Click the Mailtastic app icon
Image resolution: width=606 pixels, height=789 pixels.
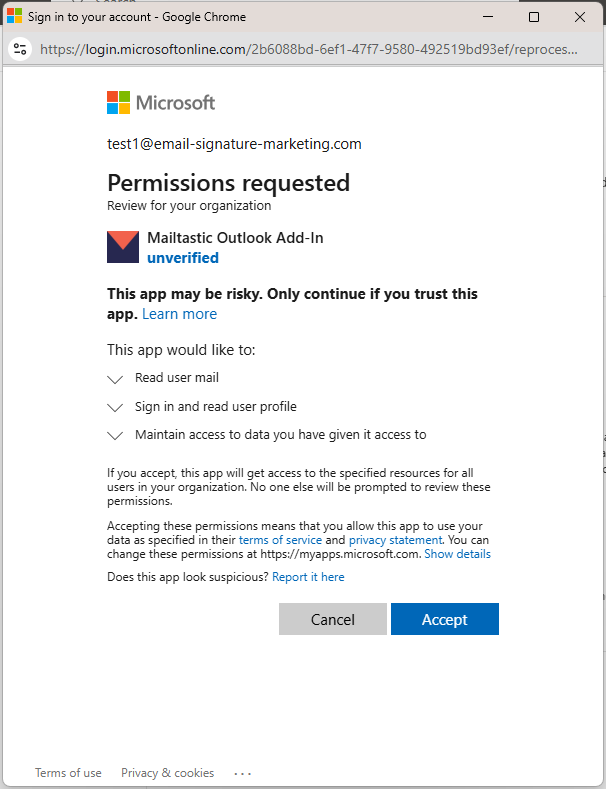(123, 247)
